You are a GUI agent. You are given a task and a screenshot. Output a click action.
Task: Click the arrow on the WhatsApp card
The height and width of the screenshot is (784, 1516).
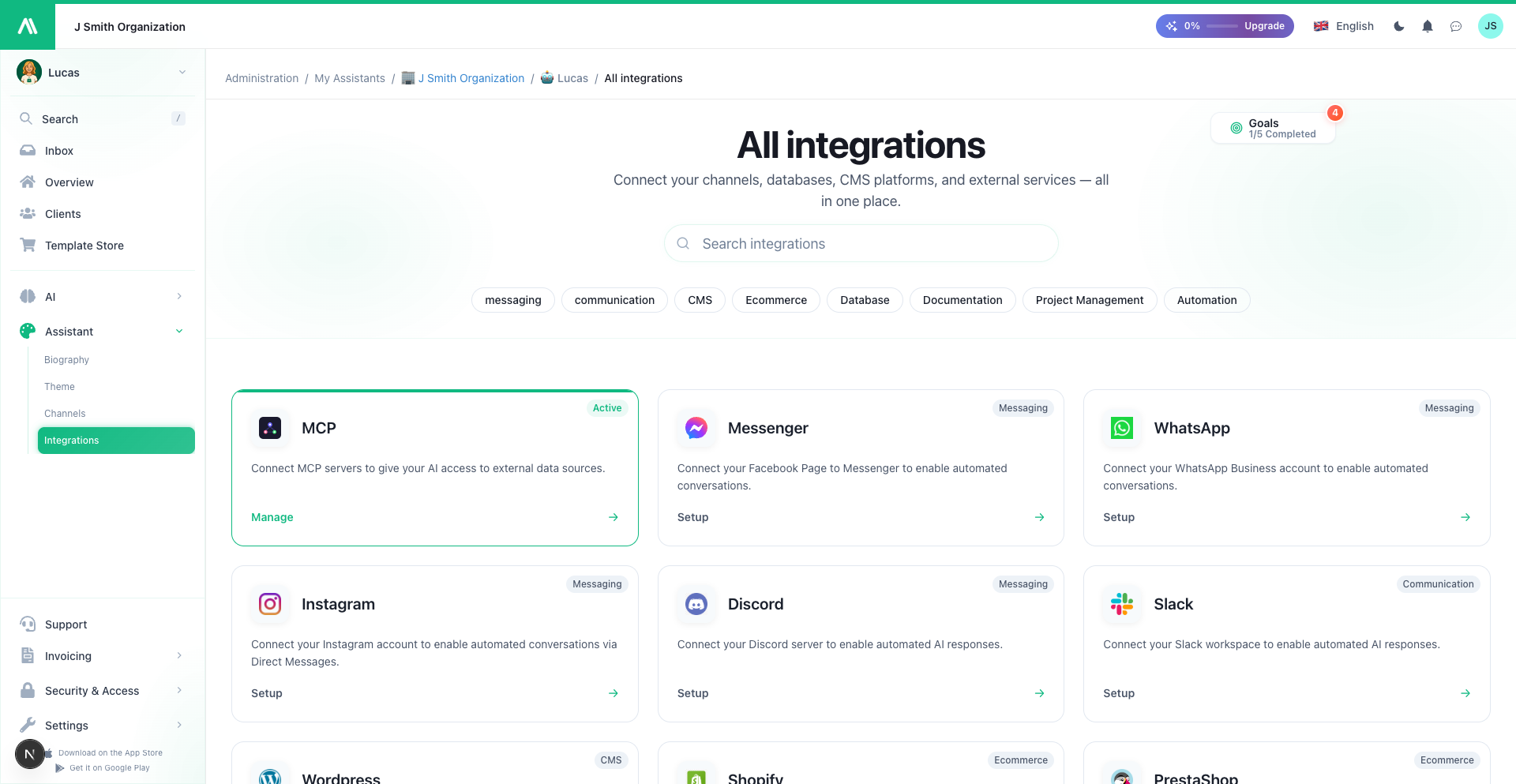pyautogui.click(x=1465, y=517)
